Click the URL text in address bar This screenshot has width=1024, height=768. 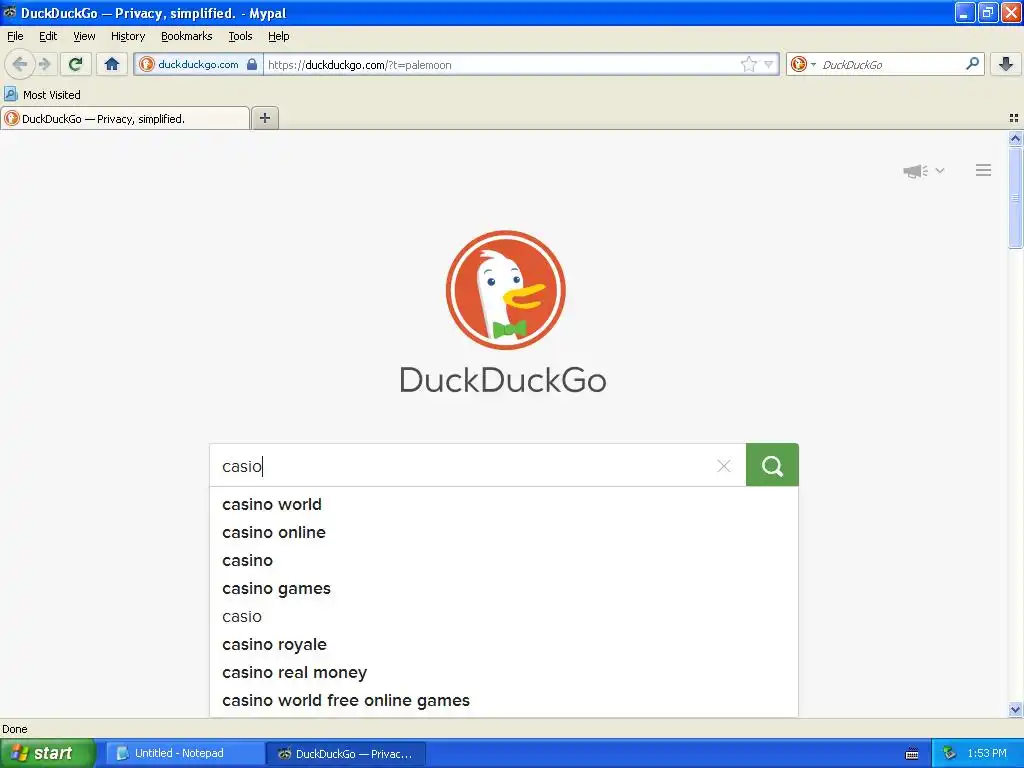[360, 65]
